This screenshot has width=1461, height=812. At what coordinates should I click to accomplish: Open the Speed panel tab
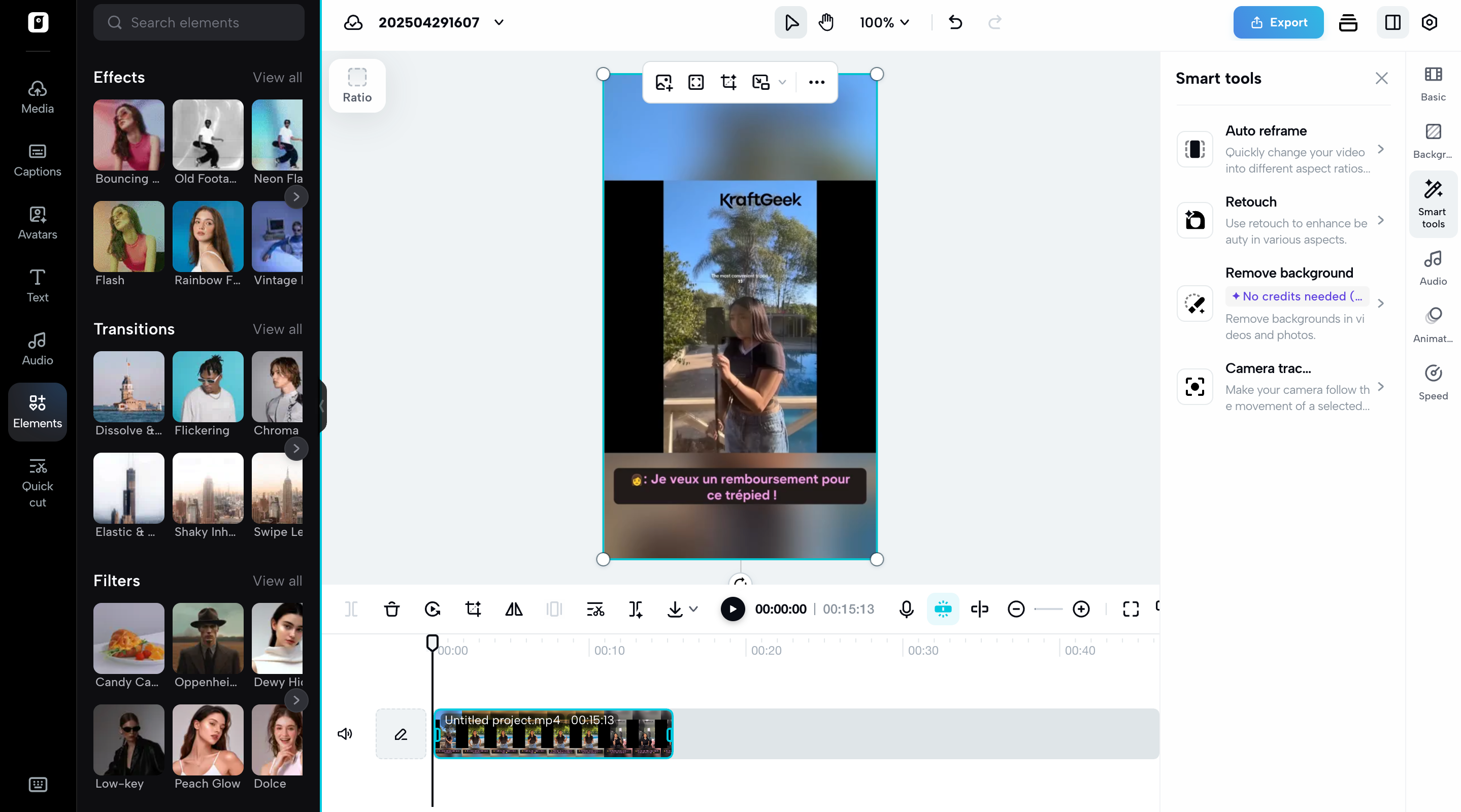(1433, 381)
